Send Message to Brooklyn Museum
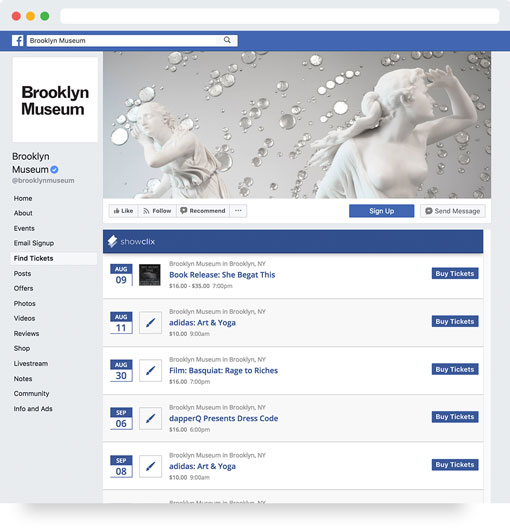Screen dimensions: 510x530 (x=453, y=211)
